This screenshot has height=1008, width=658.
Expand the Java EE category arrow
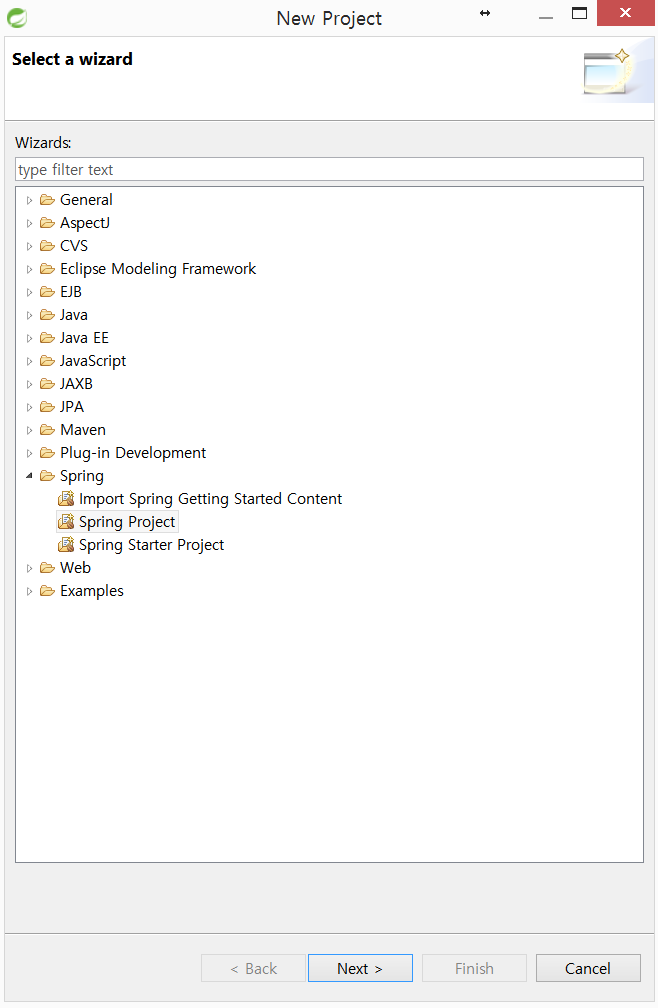point(29,338)
